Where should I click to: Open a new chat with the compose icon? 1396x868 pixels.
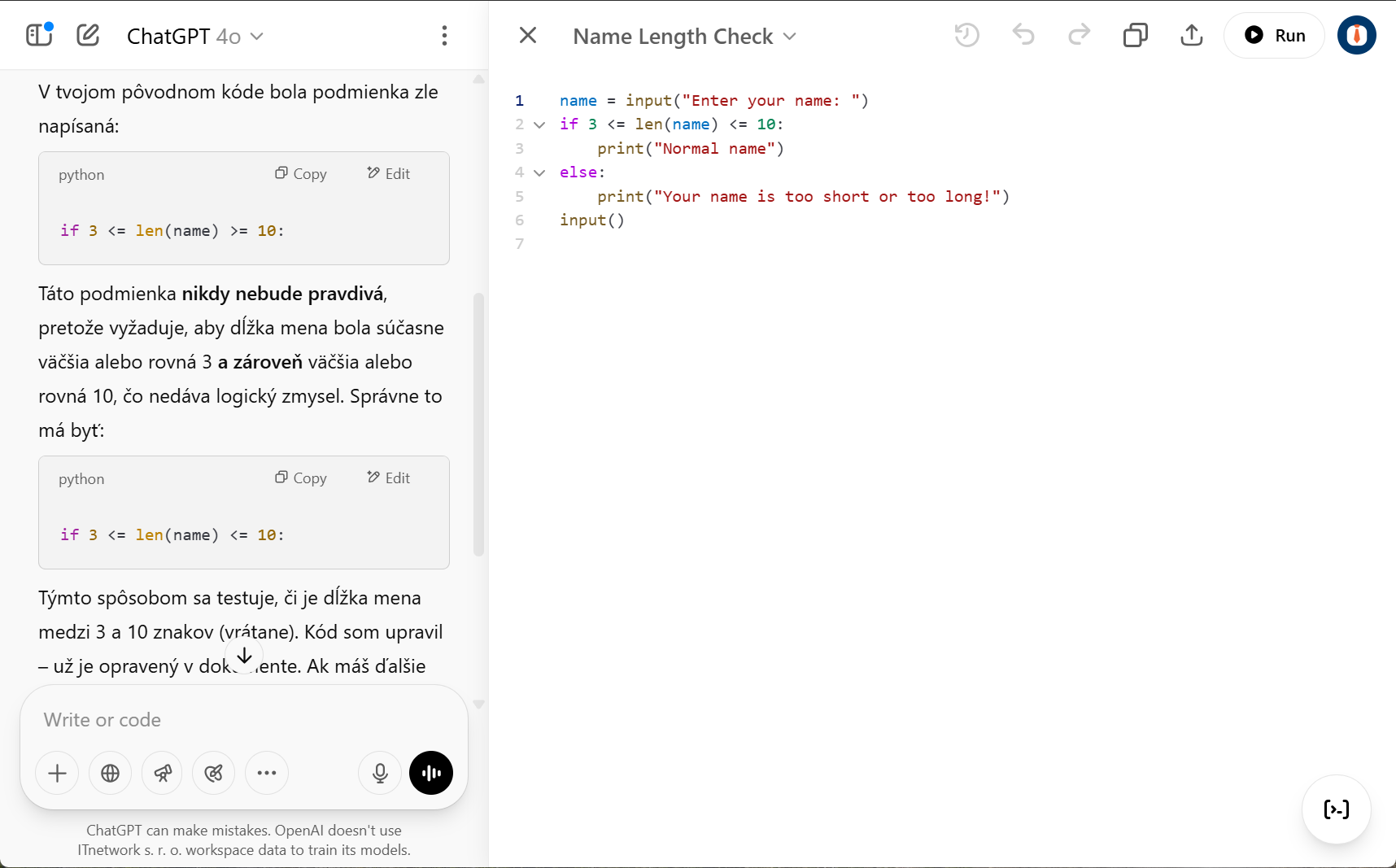pos(87,35)
